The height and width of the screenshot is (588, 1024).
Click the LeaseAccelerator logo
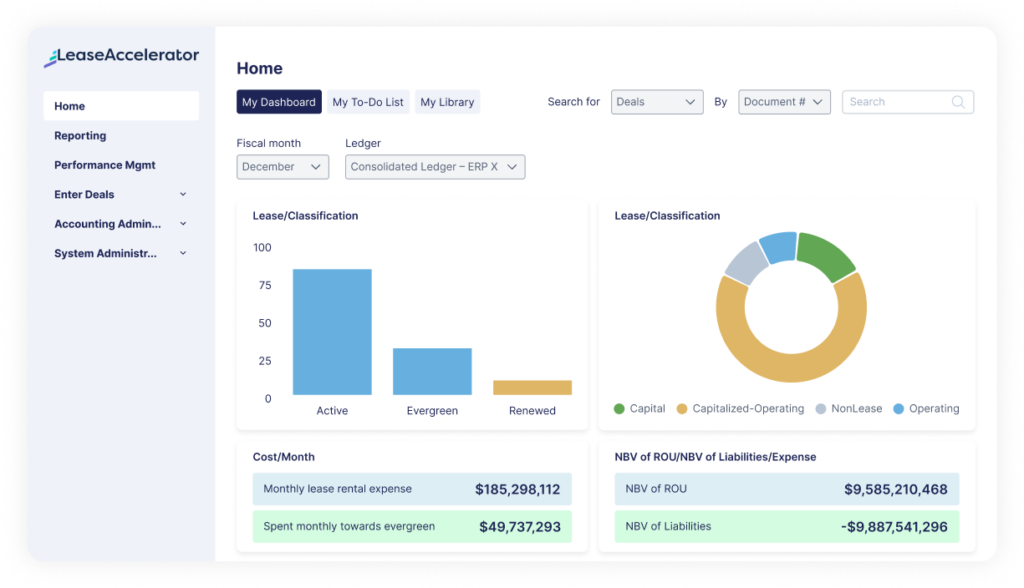120,57
